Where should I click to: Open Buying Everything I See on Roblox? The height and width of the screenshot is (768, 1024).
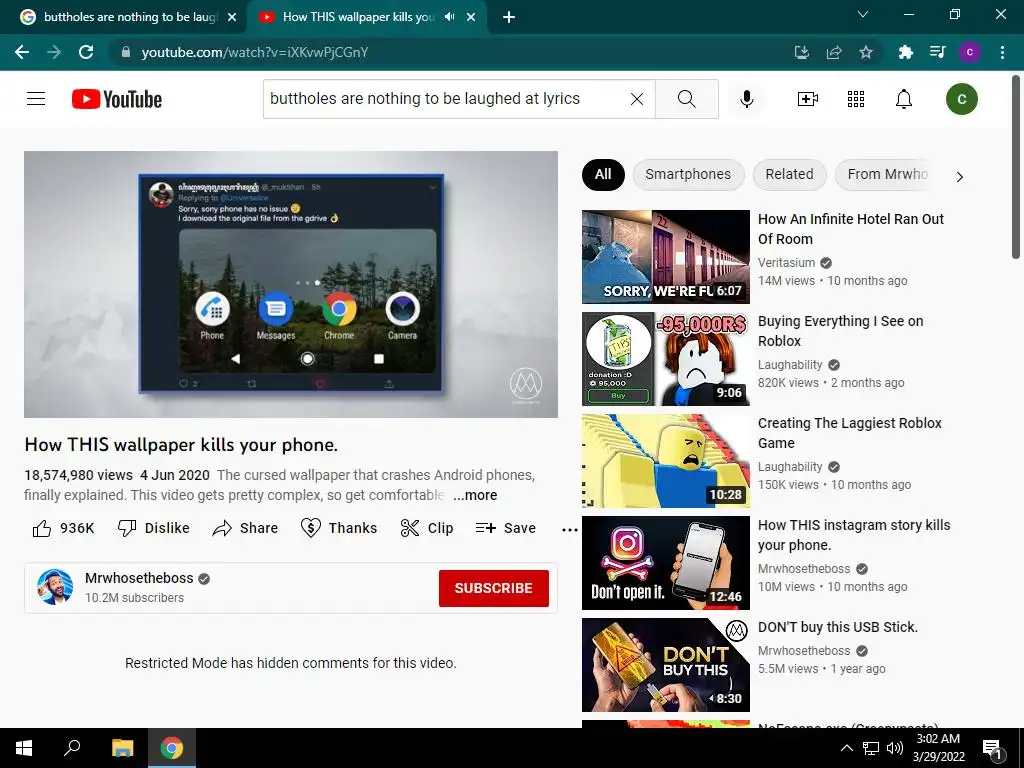[840, 330]
